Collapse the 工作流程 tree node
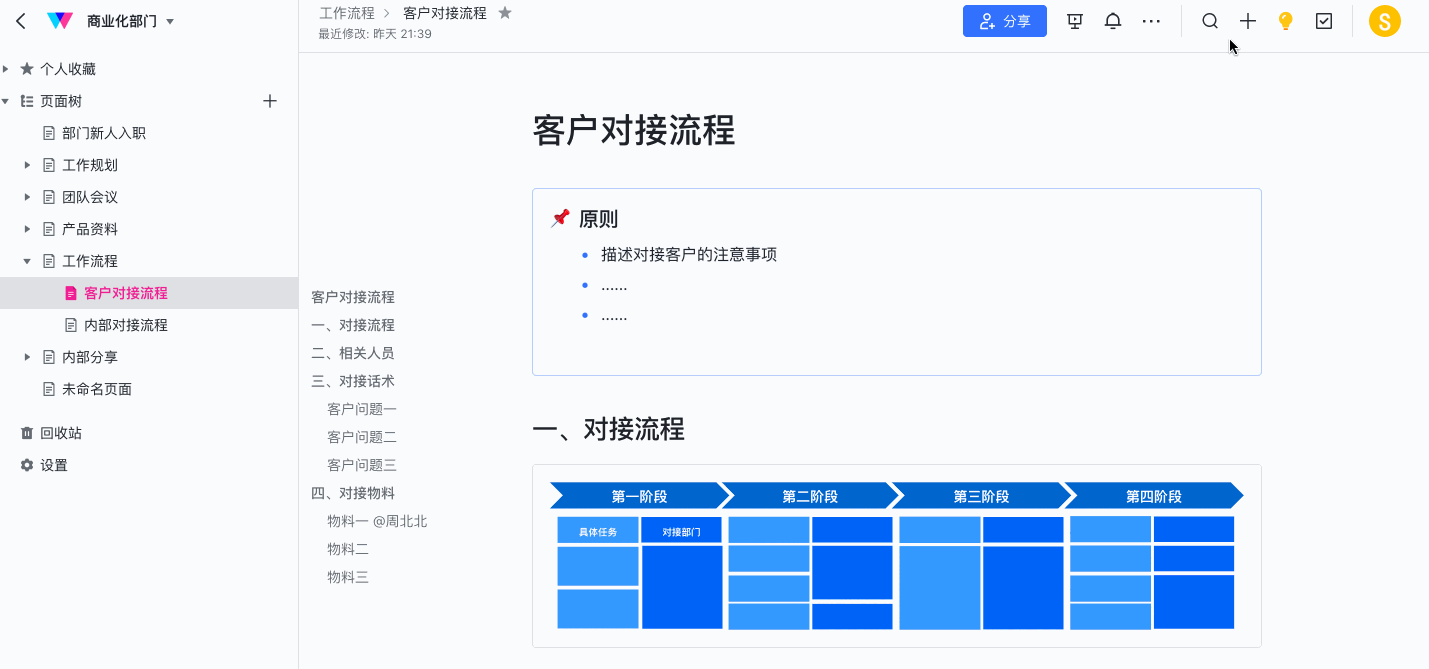The image size is (1429, 669). pos(28,261)
